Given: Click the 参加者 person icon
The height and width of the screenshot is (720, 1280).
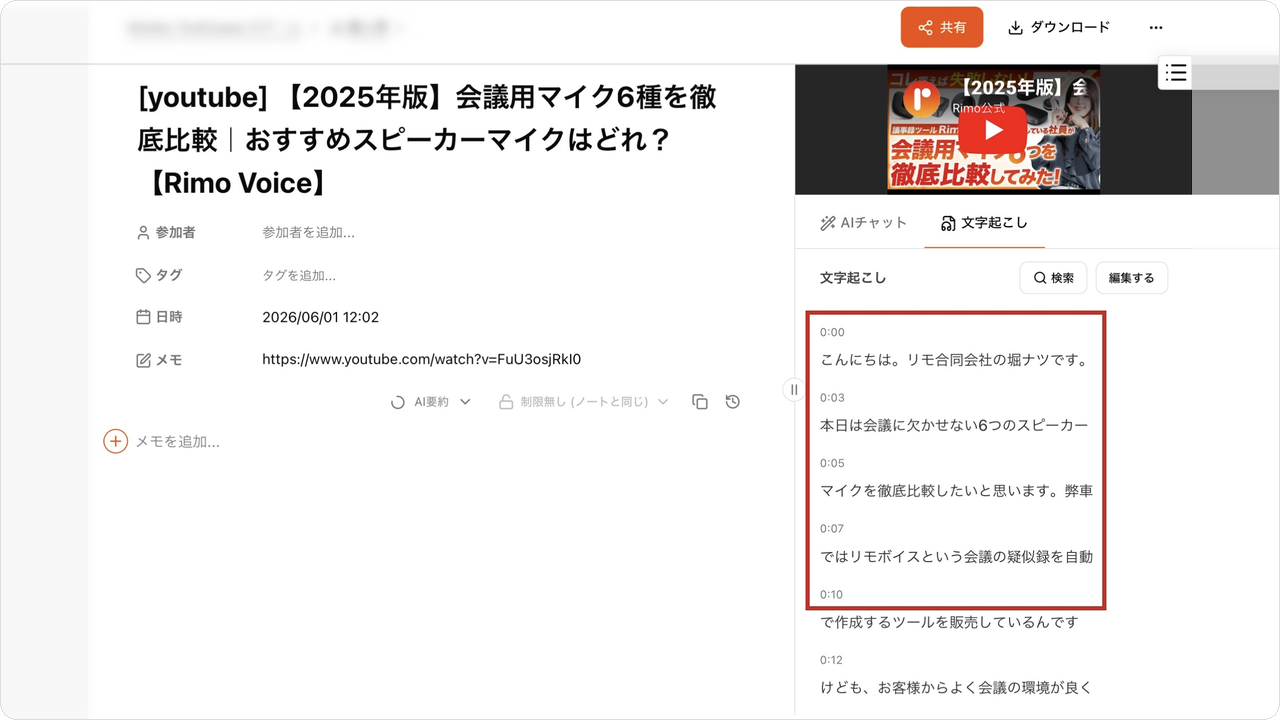Looking at the screenshot, I should pos(143,232).
